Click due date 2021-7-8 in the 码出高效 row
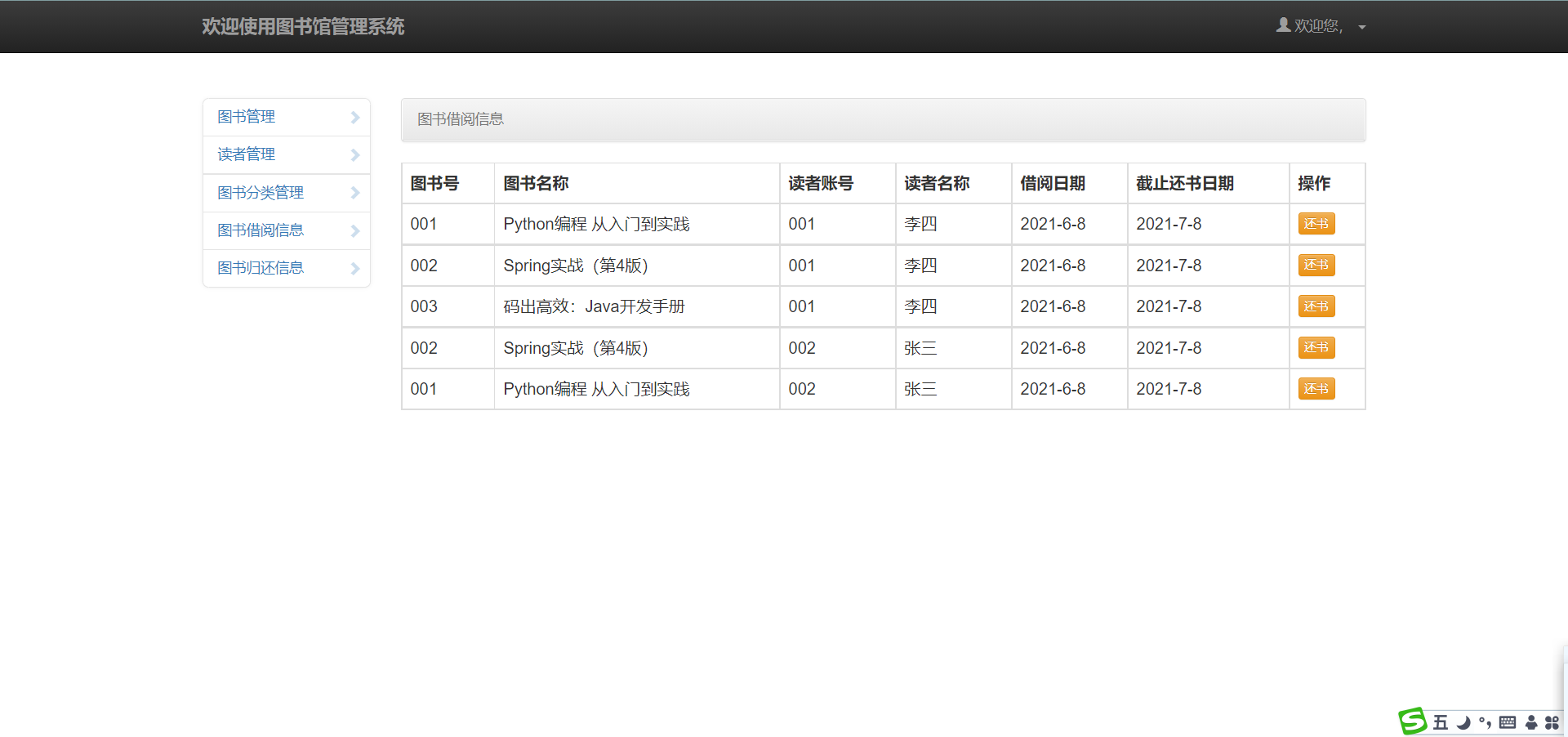 point(1169,306)
